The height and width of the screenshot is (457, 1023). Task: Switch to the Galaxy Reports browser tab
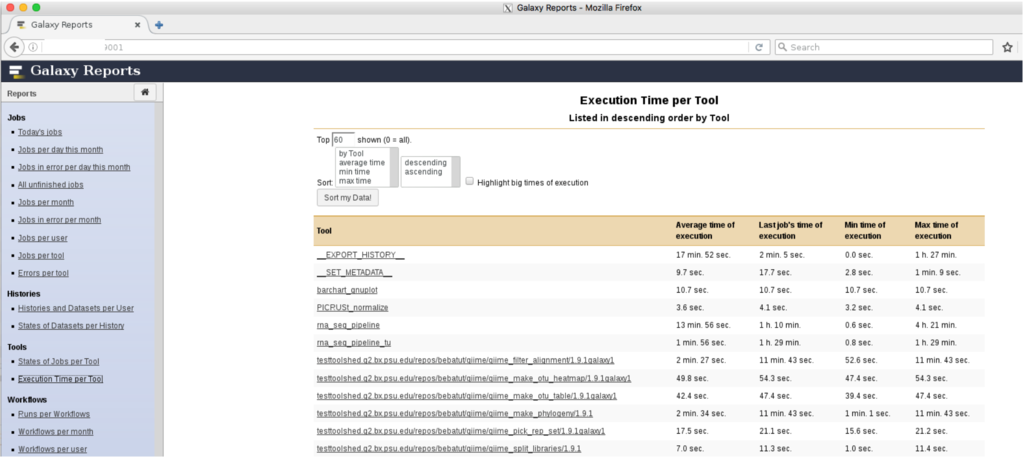[x=78, y=25]
